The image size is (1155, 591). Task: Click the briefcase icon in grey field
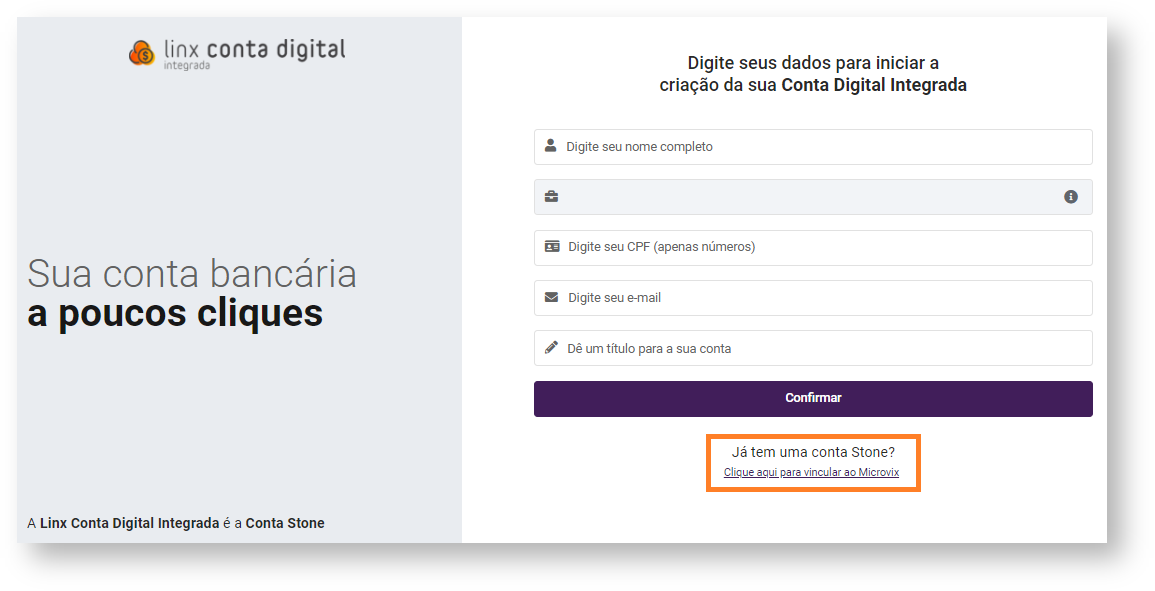tap(551, 197)
